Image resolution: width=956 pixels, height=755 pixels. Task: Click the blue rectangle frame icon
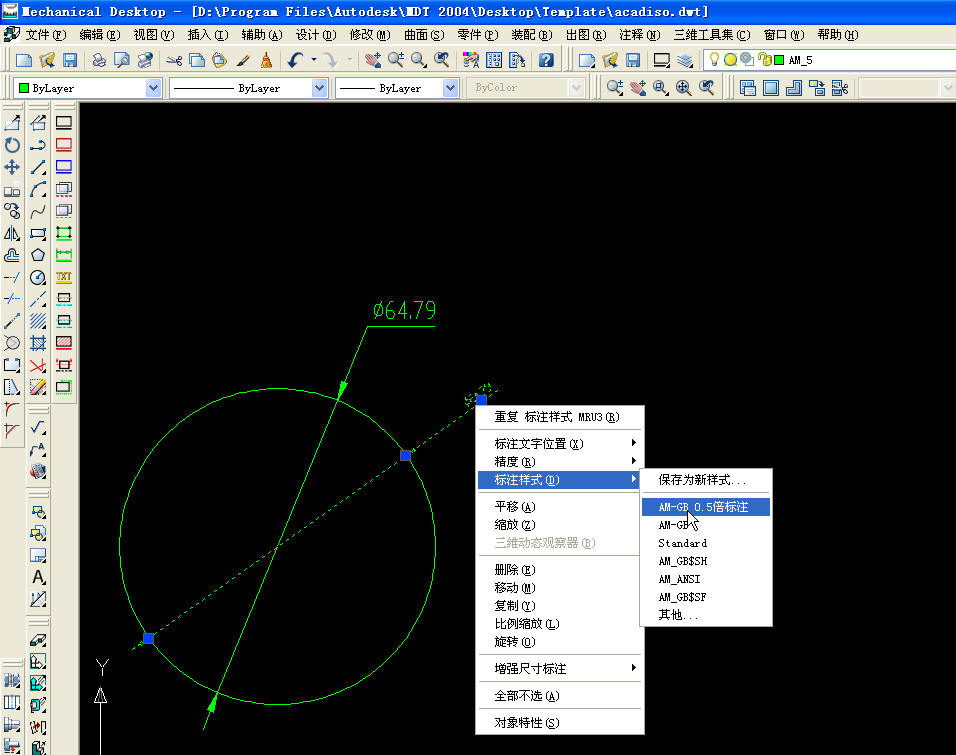(x=63, y=167)
